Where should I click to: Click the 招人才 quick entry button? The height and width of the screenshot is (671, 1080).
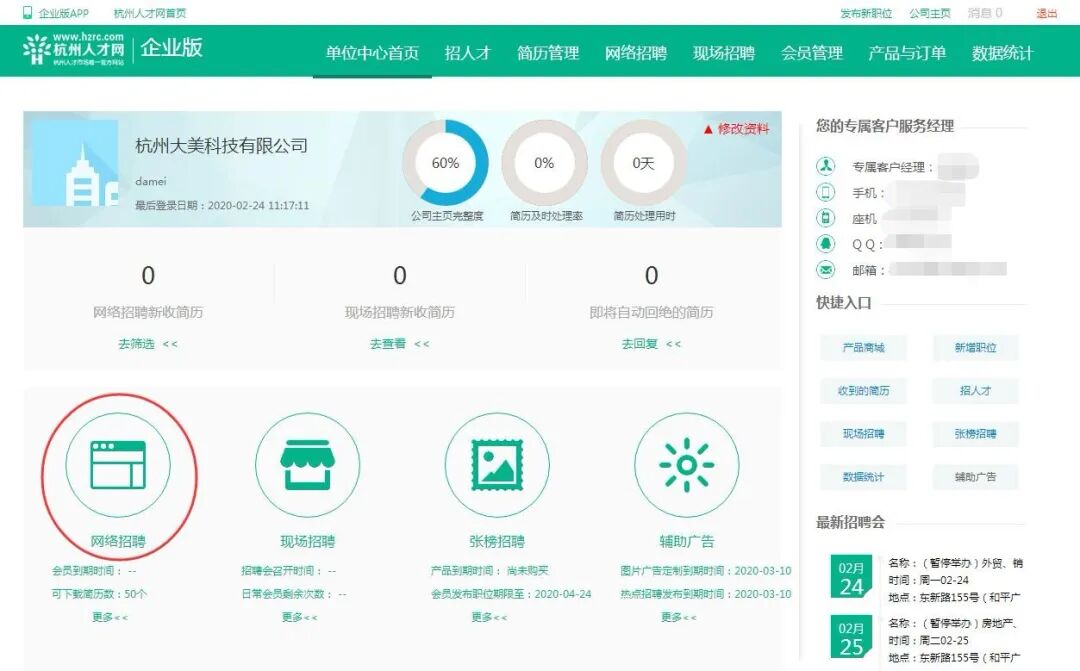pyautogui.click(x=975, y=391)
